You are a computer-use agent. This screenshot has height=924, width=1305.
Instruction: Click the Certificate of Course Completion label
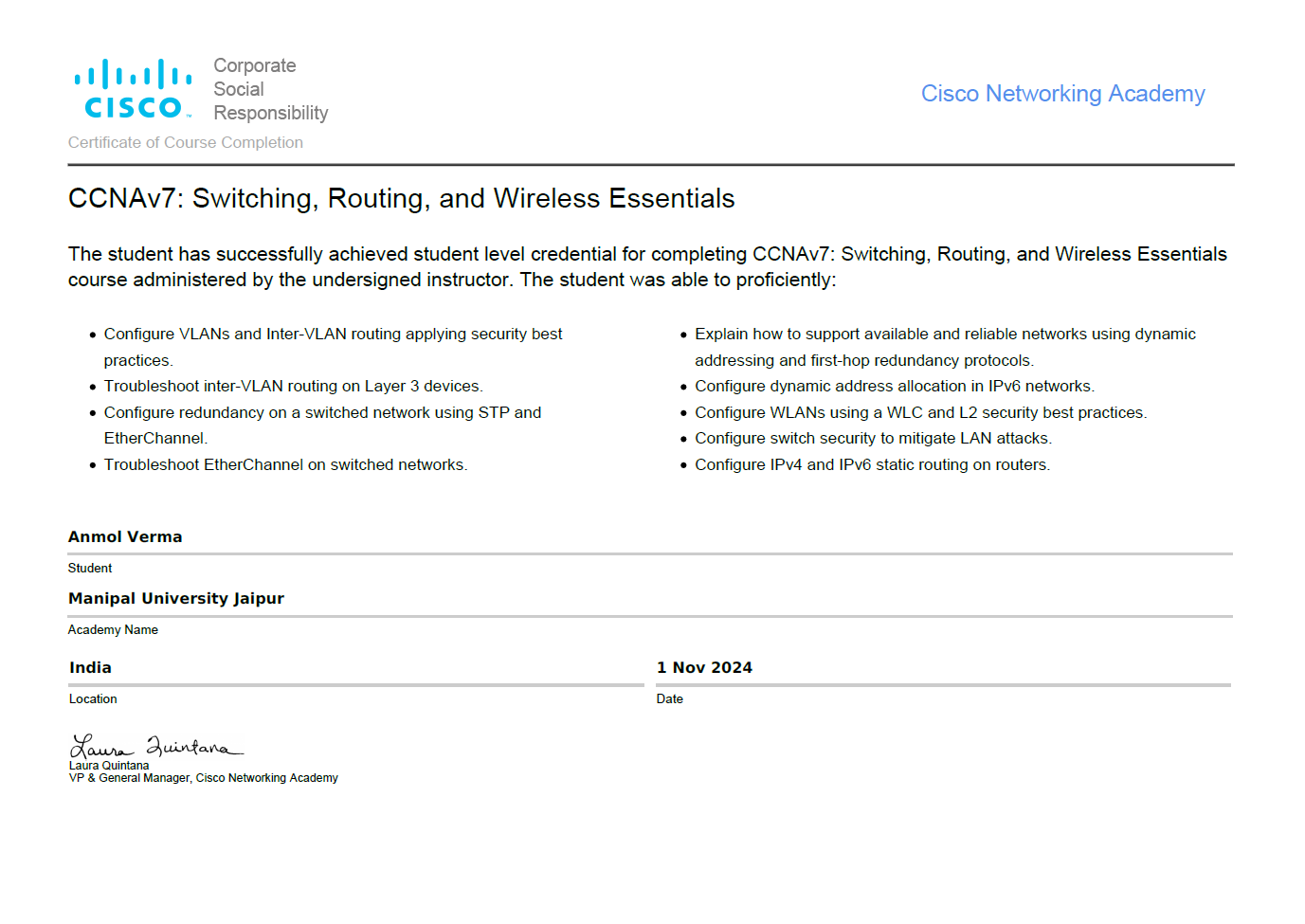[x=186, y=142]
